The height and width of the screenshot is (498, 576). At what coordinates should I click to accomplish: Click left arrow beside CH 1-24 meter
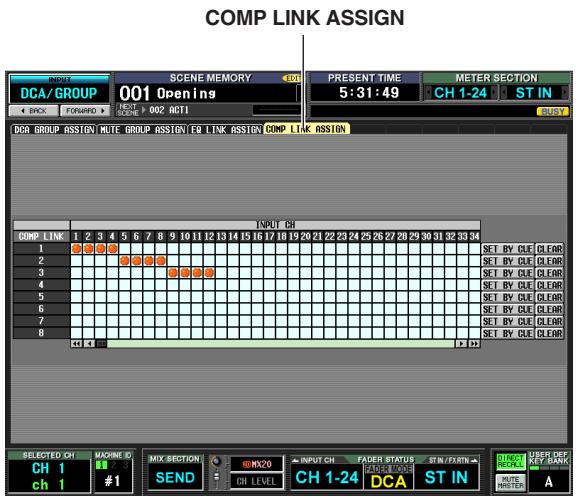[x=428, y=93]
